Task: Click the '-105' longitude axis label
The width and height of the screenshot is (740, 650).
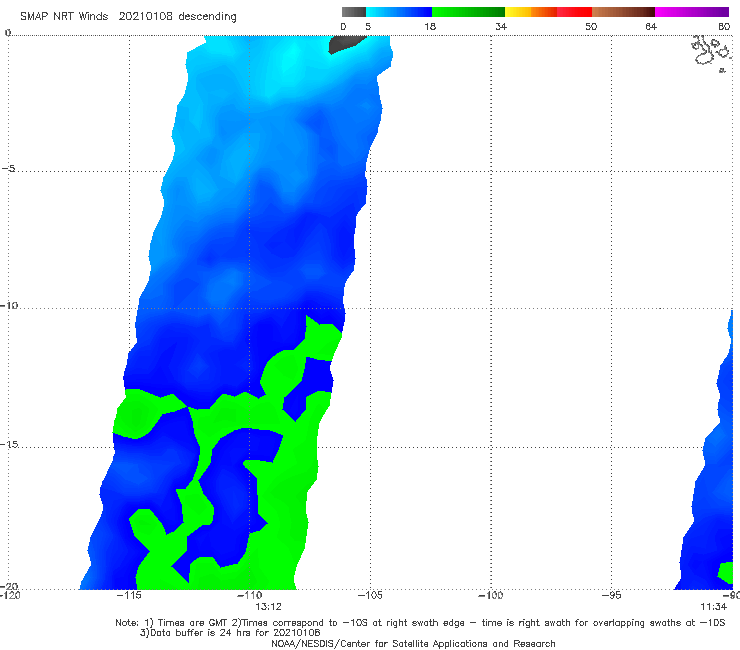Action: [370, 595]
